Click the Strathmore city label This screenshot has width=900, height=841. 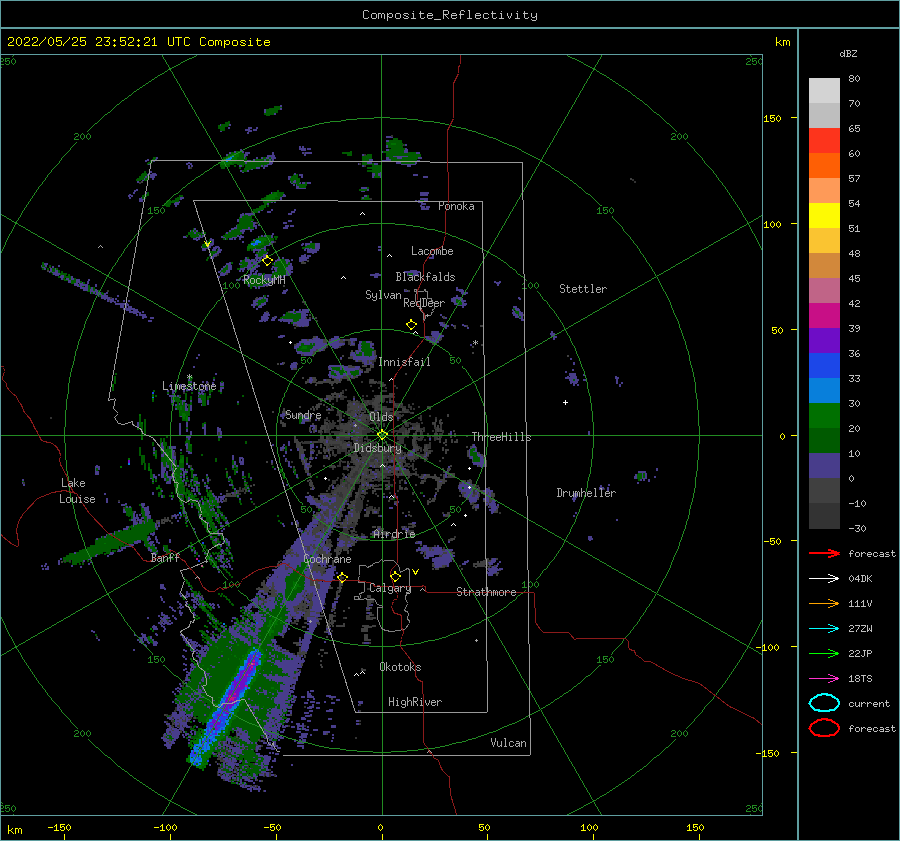(x=486, y=592)
